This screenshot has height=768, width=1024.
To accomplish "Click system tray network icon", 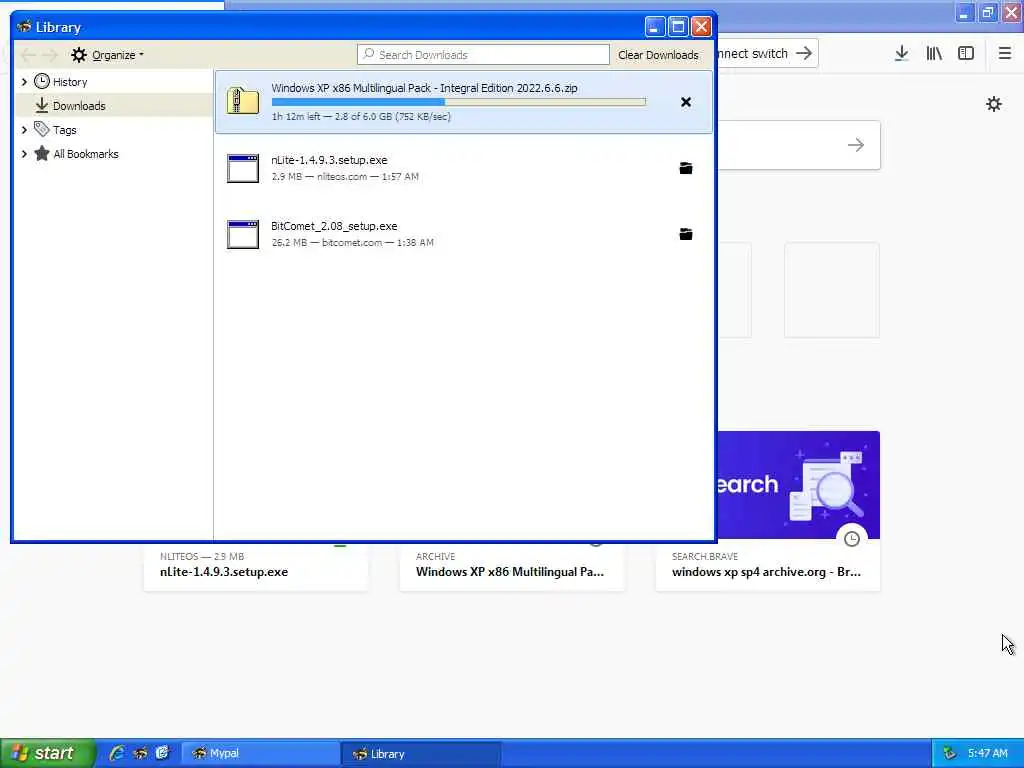I will 949,754.
